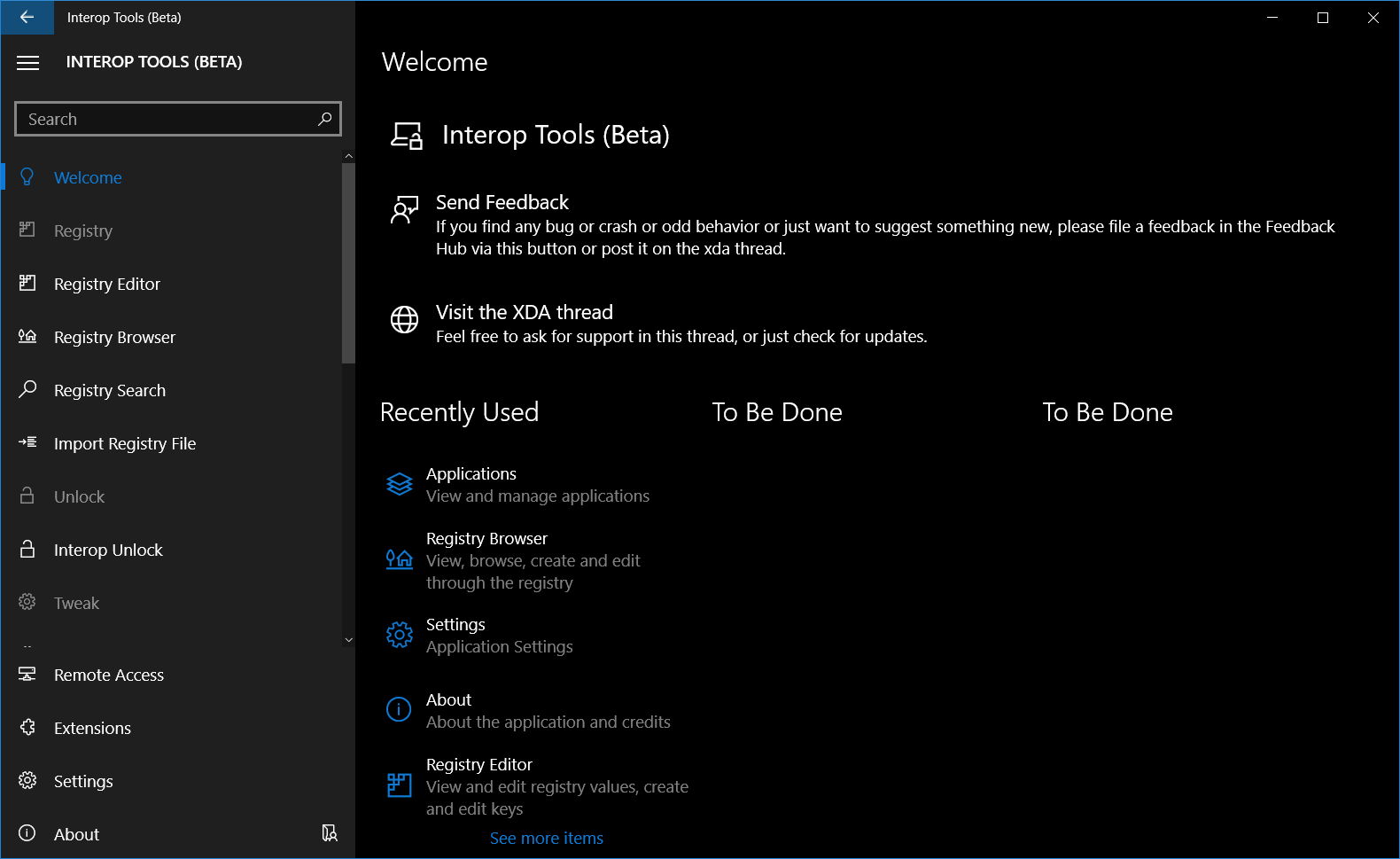Maximize the Interop Tools window
Image resolution: width=1400 pixels, height=859 pixels.
tap(1323, 18)
